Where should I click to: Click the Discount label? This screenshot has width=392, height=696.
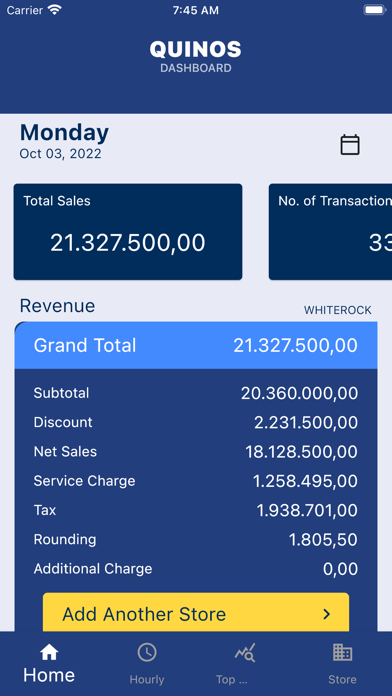(x=63, y=422)
